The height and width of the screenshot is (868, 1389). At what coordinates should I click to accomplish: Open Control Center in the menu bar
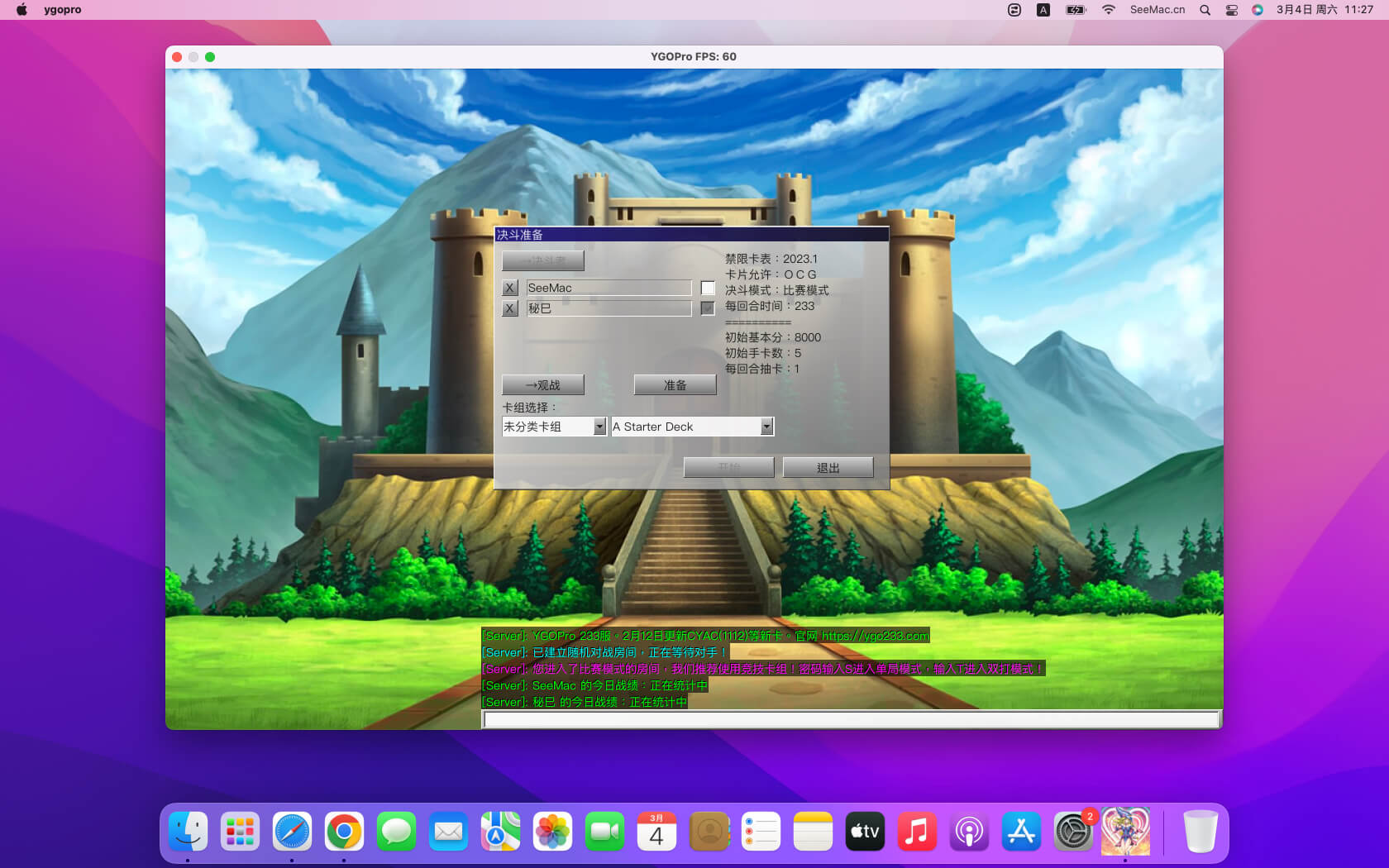pos(1231,10)
